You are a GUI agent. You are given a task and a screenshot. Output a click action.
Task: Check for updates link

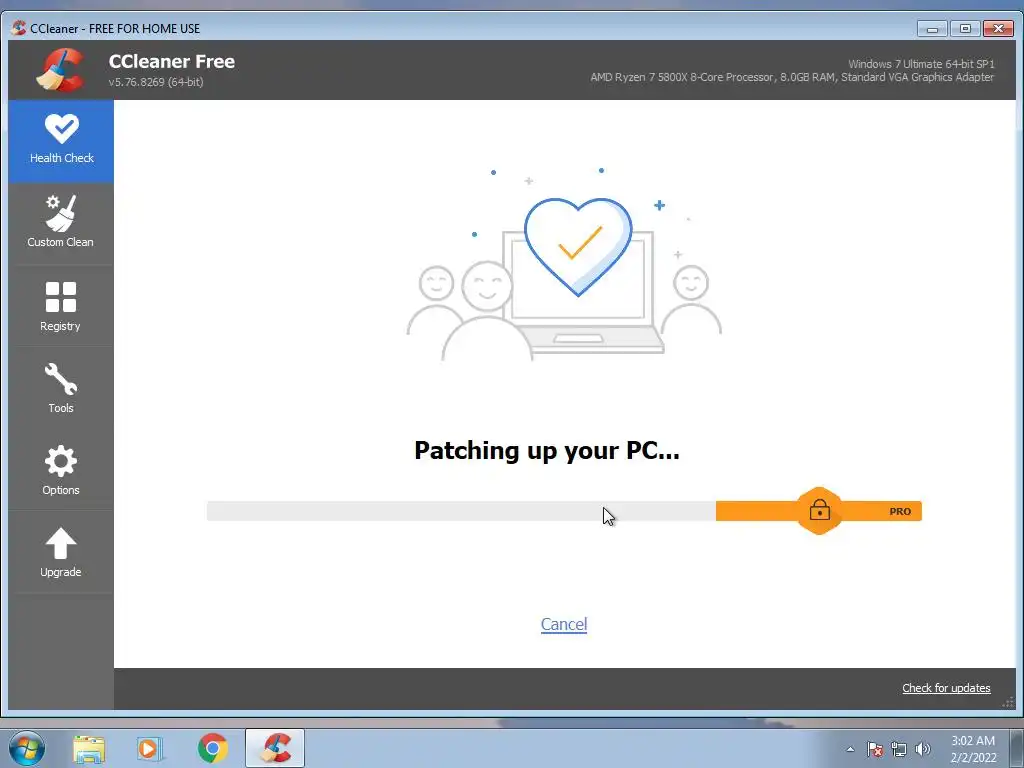coord(946,688)
